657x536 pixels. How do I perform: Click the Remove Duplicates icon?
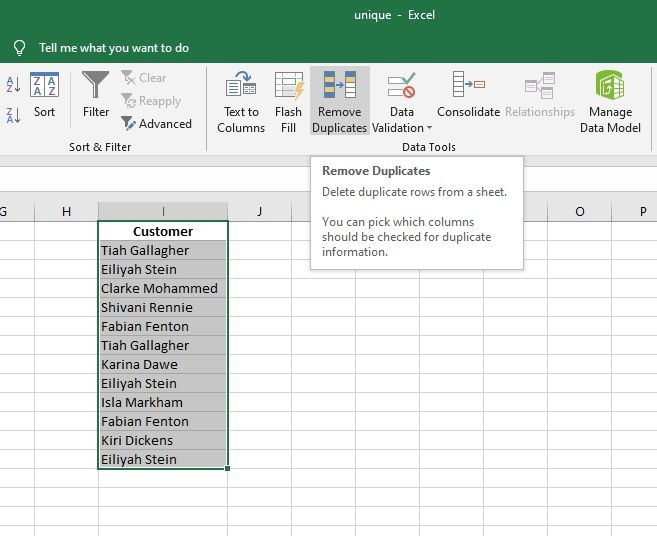(x=339, y=87)
